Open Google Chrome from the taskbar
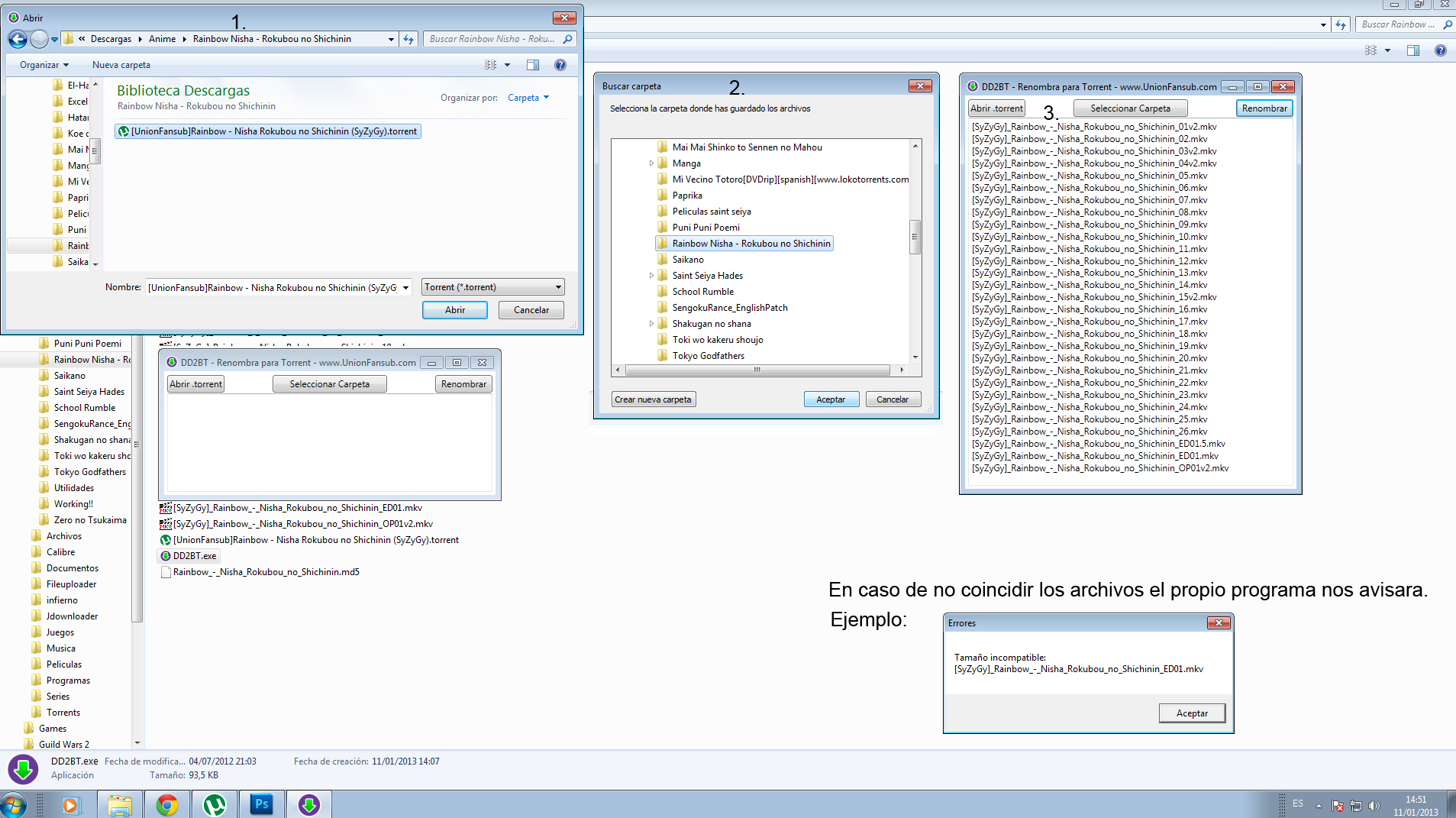Image resolution: width=1456 pixels, height=818 pixels. point(167,804)
